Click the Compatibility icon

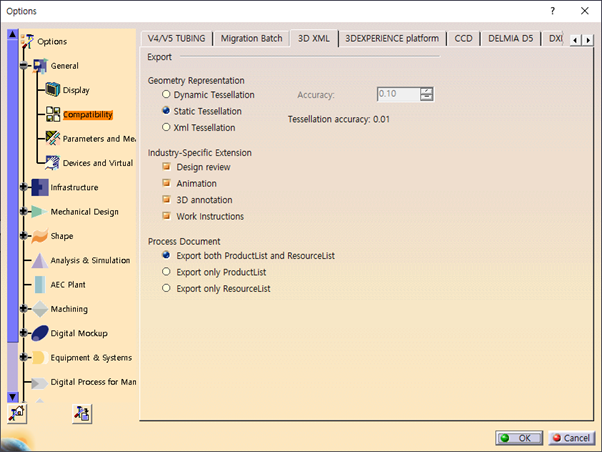(53, 114)
